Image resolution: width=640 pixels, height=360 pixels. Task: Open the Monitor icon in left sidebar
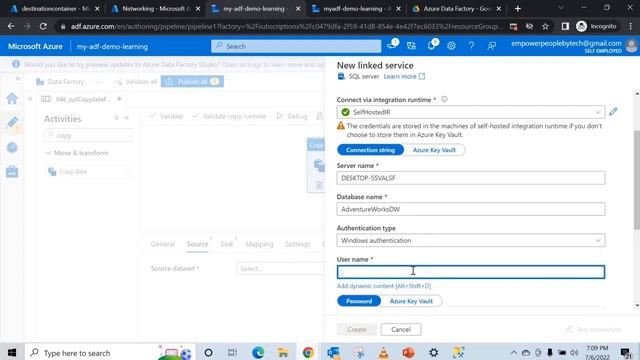(x=12, y=147)
